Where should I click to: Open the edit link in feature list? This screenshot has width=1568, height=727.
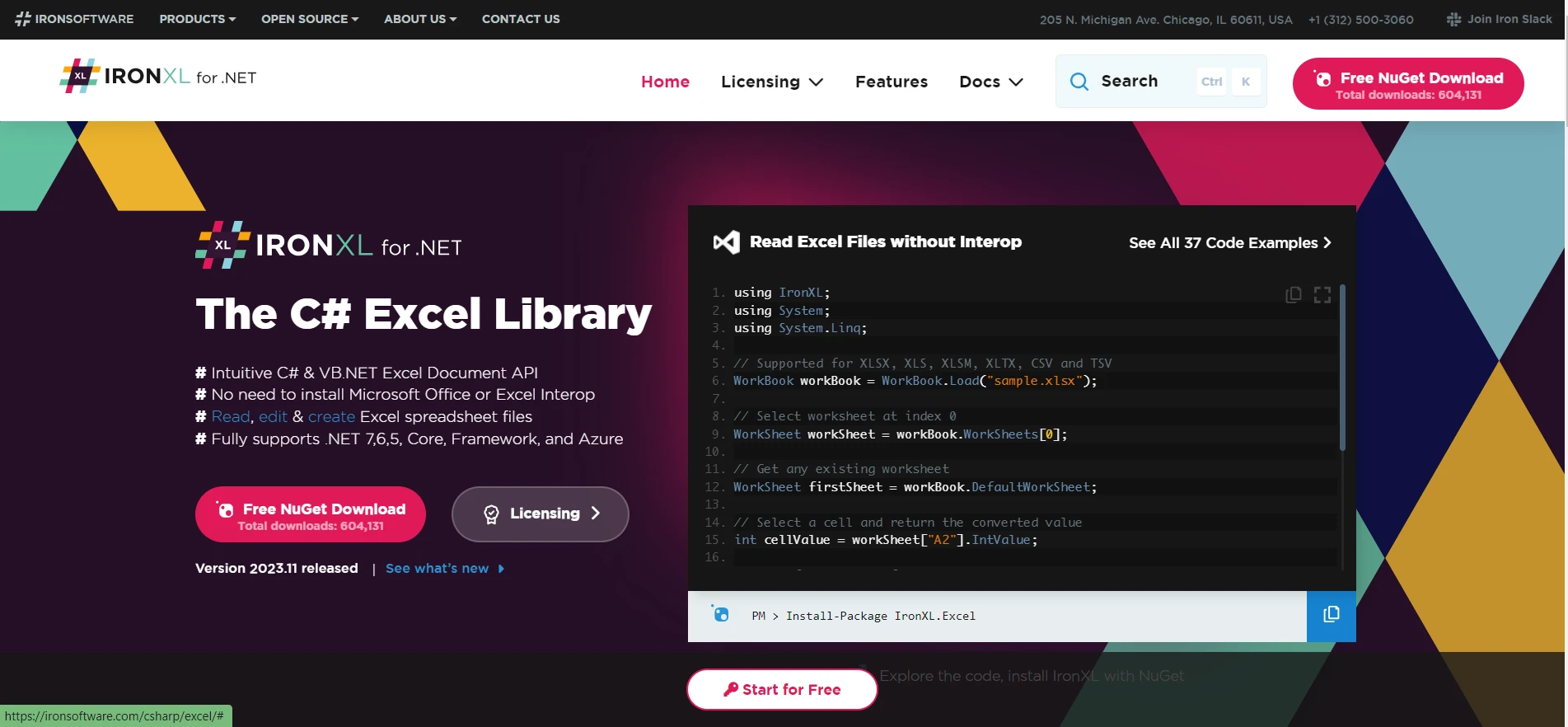tap(273, 417)
